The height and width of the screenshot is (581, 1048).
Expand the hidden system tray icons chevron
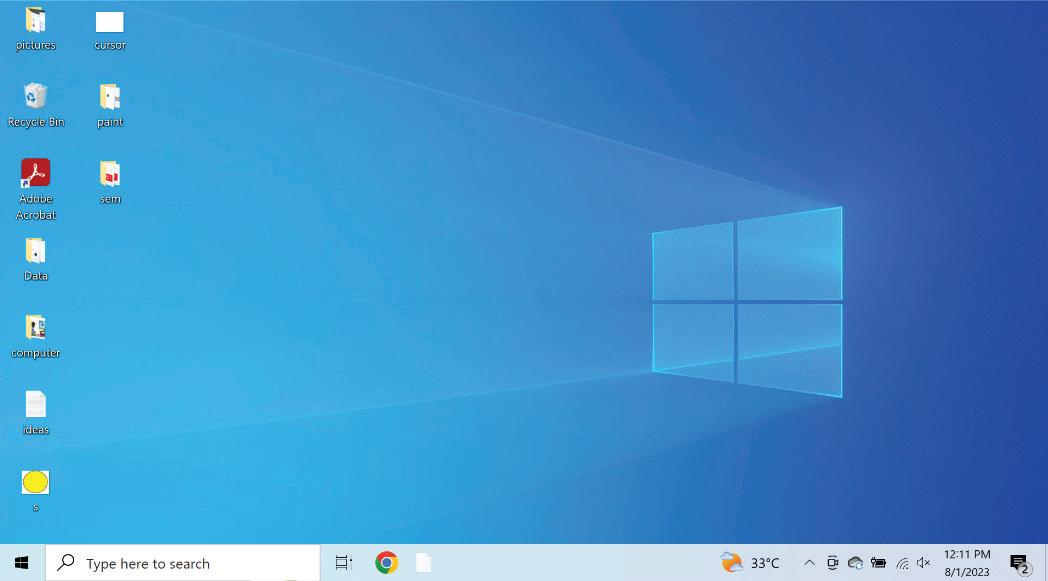tap(809, 563)
